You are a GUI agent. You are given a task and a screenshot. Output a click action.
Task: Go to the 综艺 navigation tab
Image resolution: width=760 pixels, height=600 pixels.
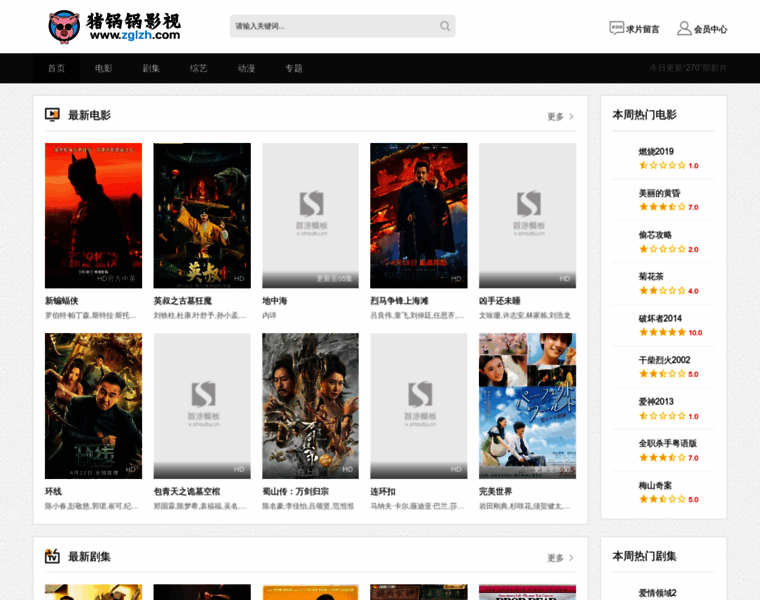[199, 68]
